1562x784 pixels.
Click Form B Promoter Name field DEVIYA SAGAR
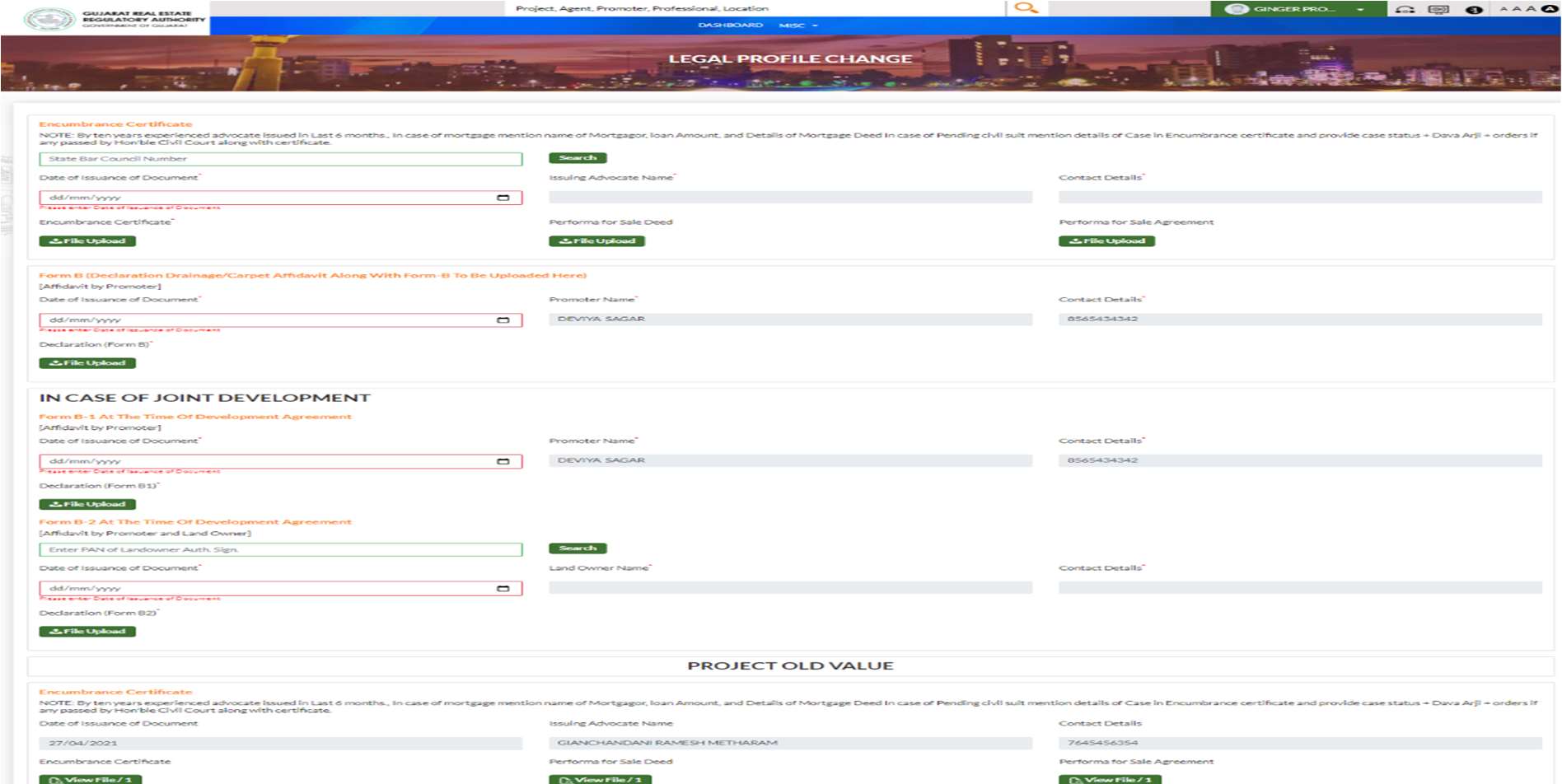point(791,320)
